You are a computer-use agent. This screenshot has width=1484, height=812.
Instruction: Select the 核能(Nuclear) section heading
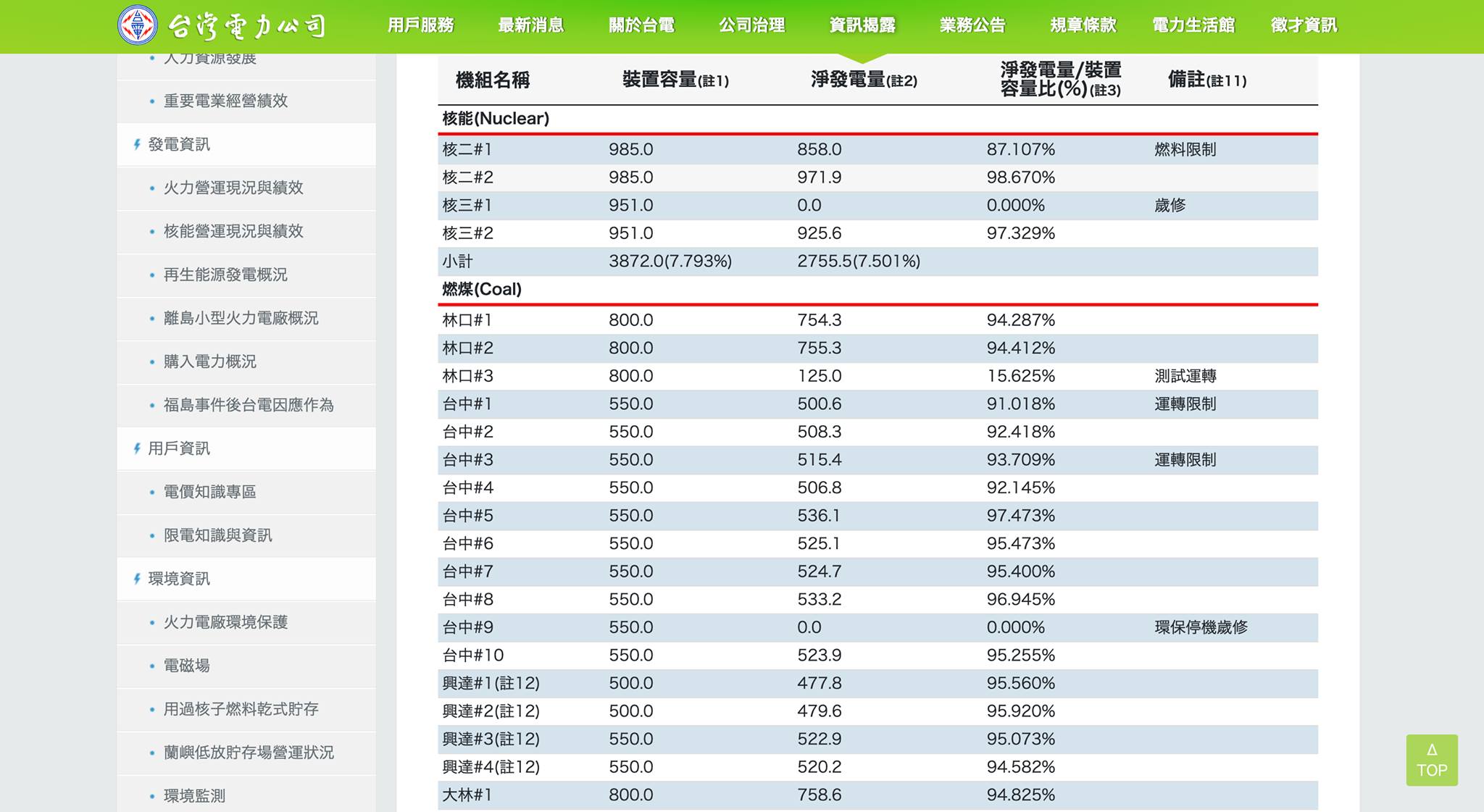pyautogui.click(x=496, y=119)
